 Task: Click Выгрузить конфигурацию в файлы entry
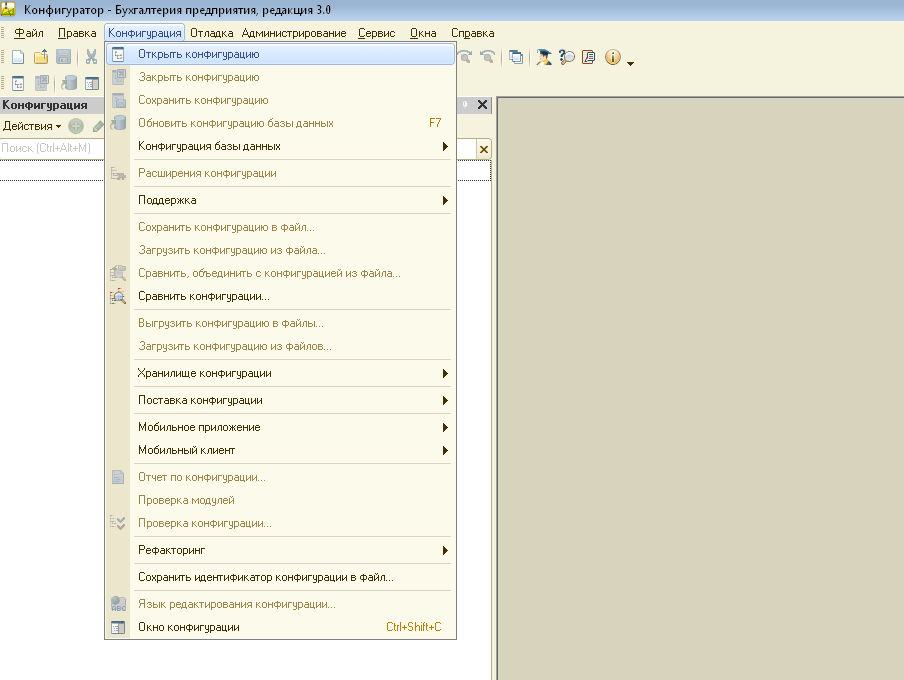point(280,324)
